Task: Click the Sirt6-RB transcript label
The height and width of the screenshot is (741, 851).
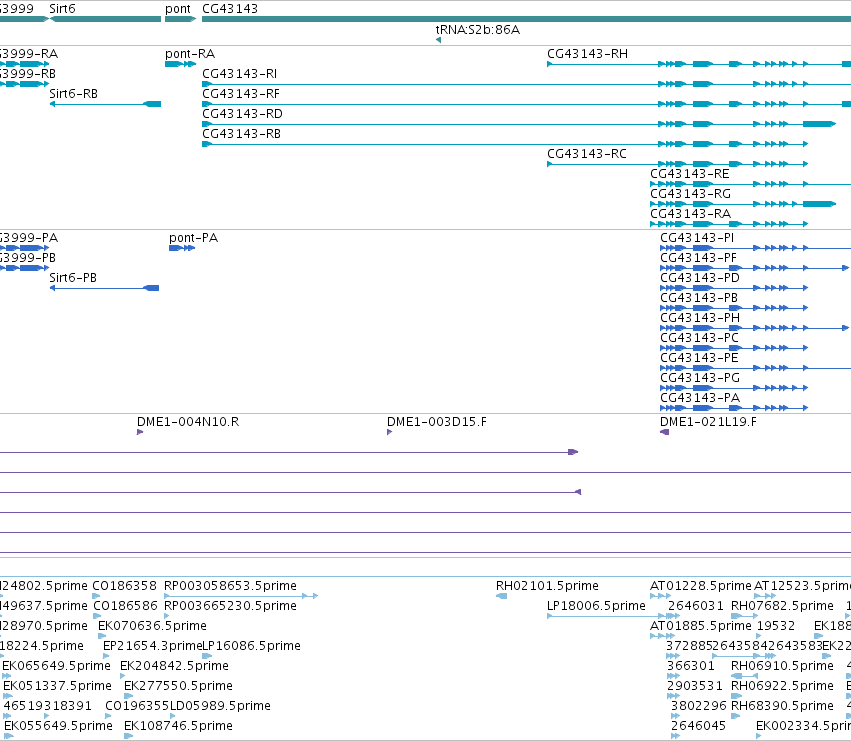Action: point(74,94)
